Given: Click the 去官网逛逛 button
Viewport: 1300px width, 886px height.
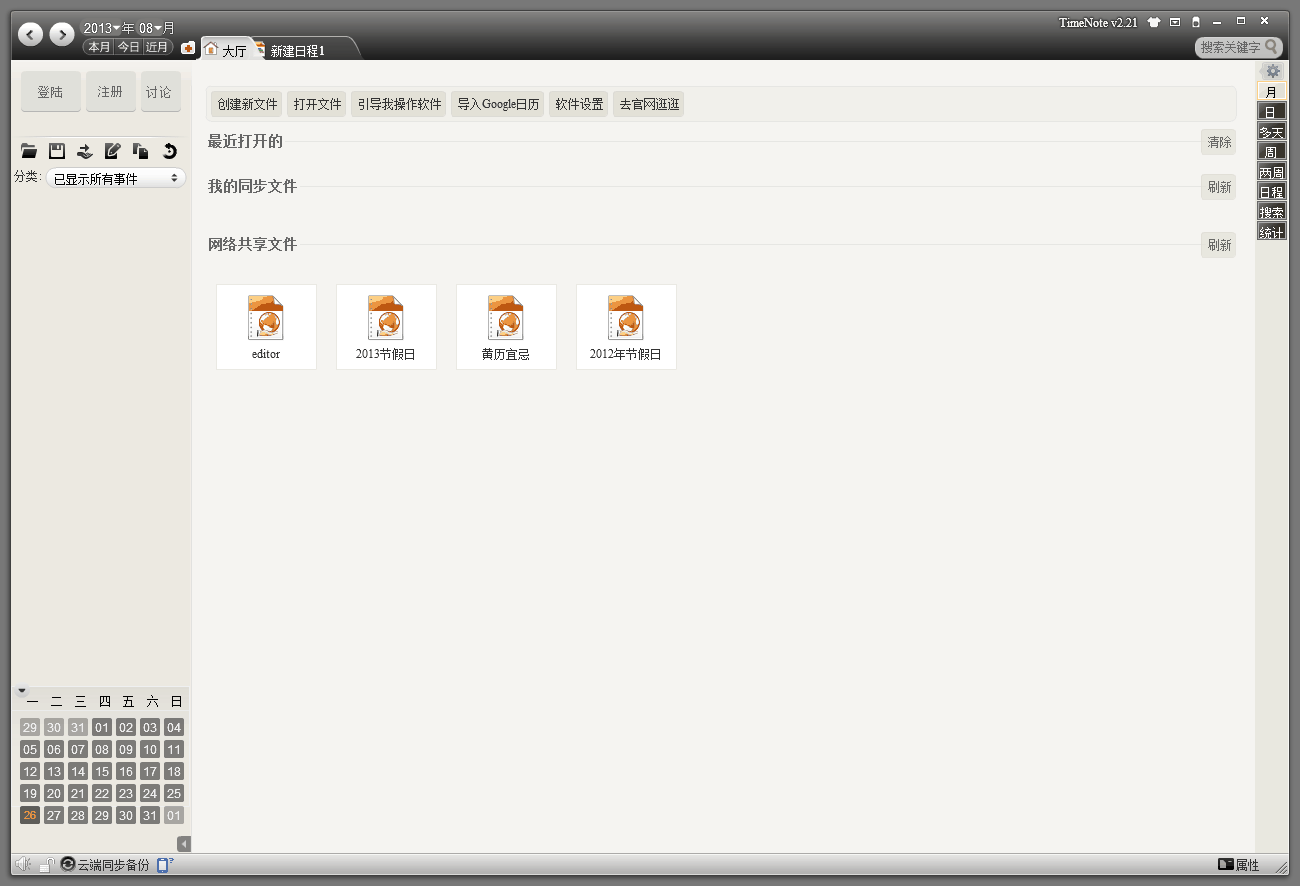Looking at the screenshot, I should coord(649,104).
